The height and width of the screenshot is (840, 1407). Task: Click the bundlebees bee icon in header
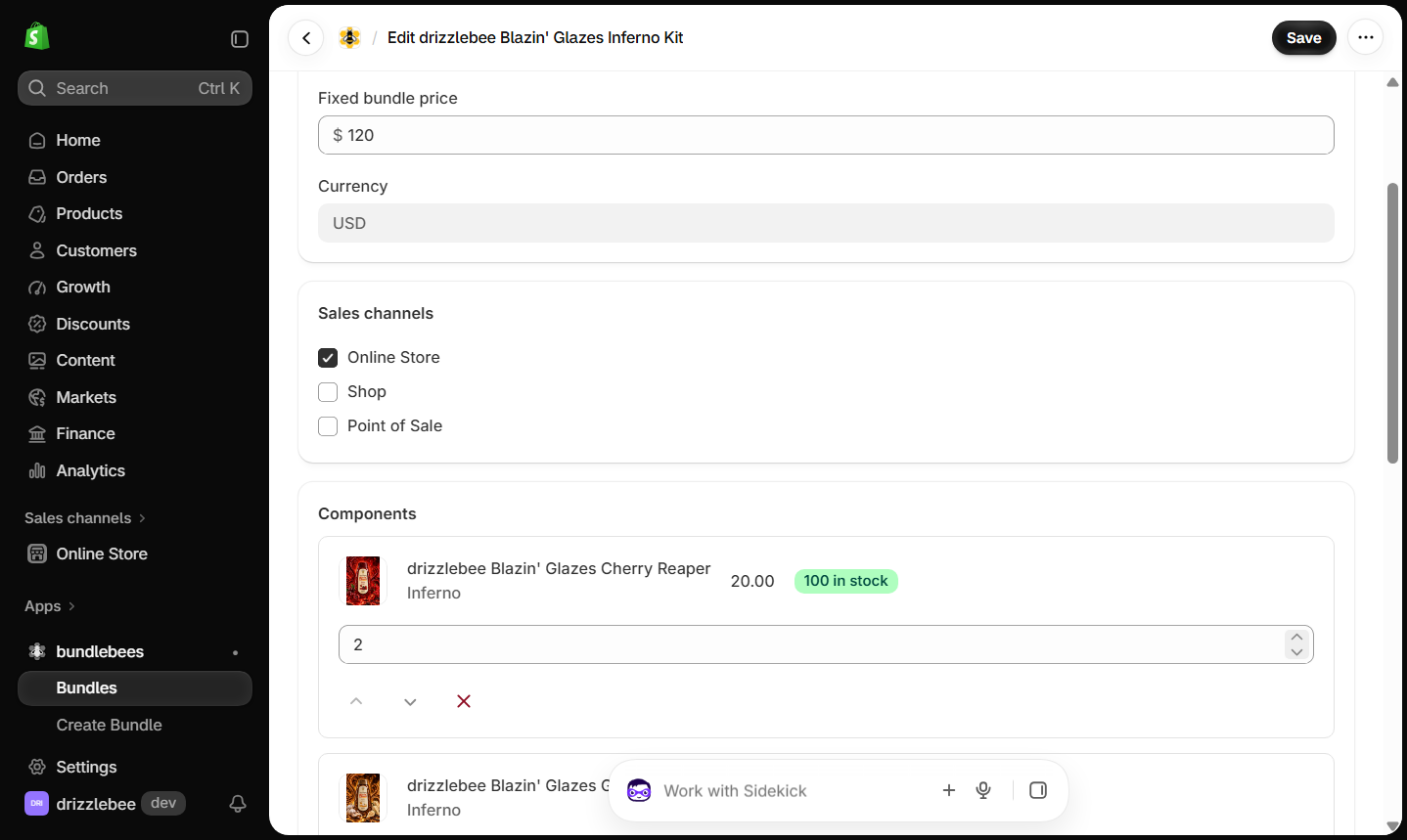tap(349, 38)
